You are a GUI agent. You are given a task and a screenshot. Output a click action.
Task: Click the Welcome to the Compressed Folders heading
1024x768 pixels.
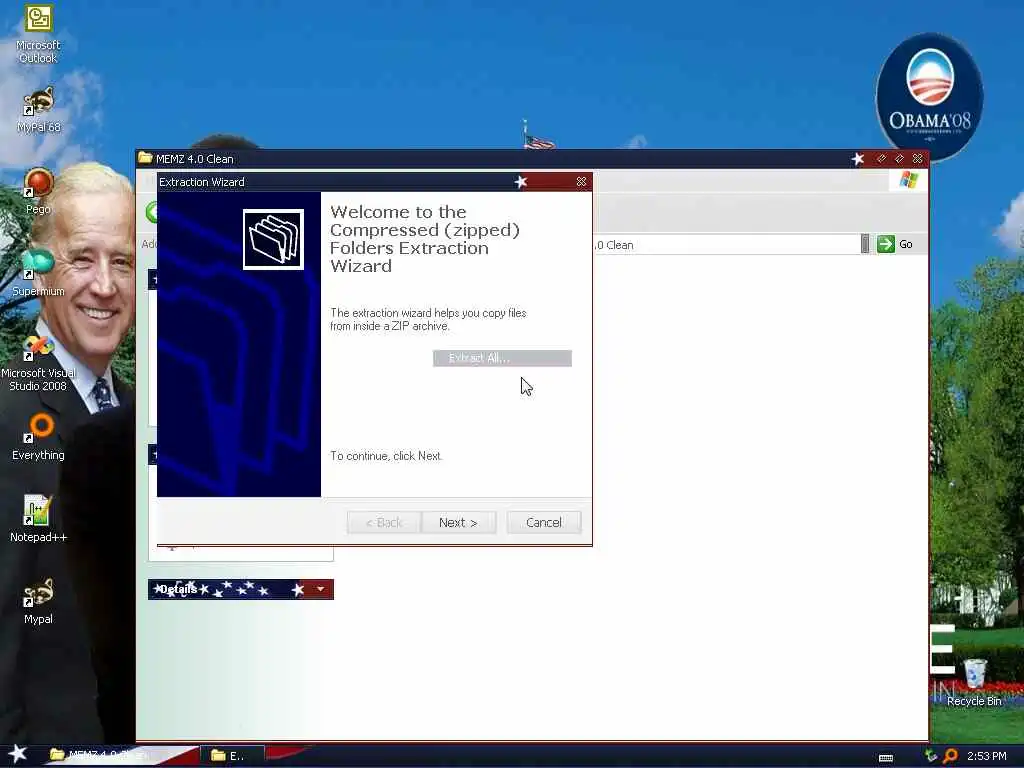tap(424, 239)
